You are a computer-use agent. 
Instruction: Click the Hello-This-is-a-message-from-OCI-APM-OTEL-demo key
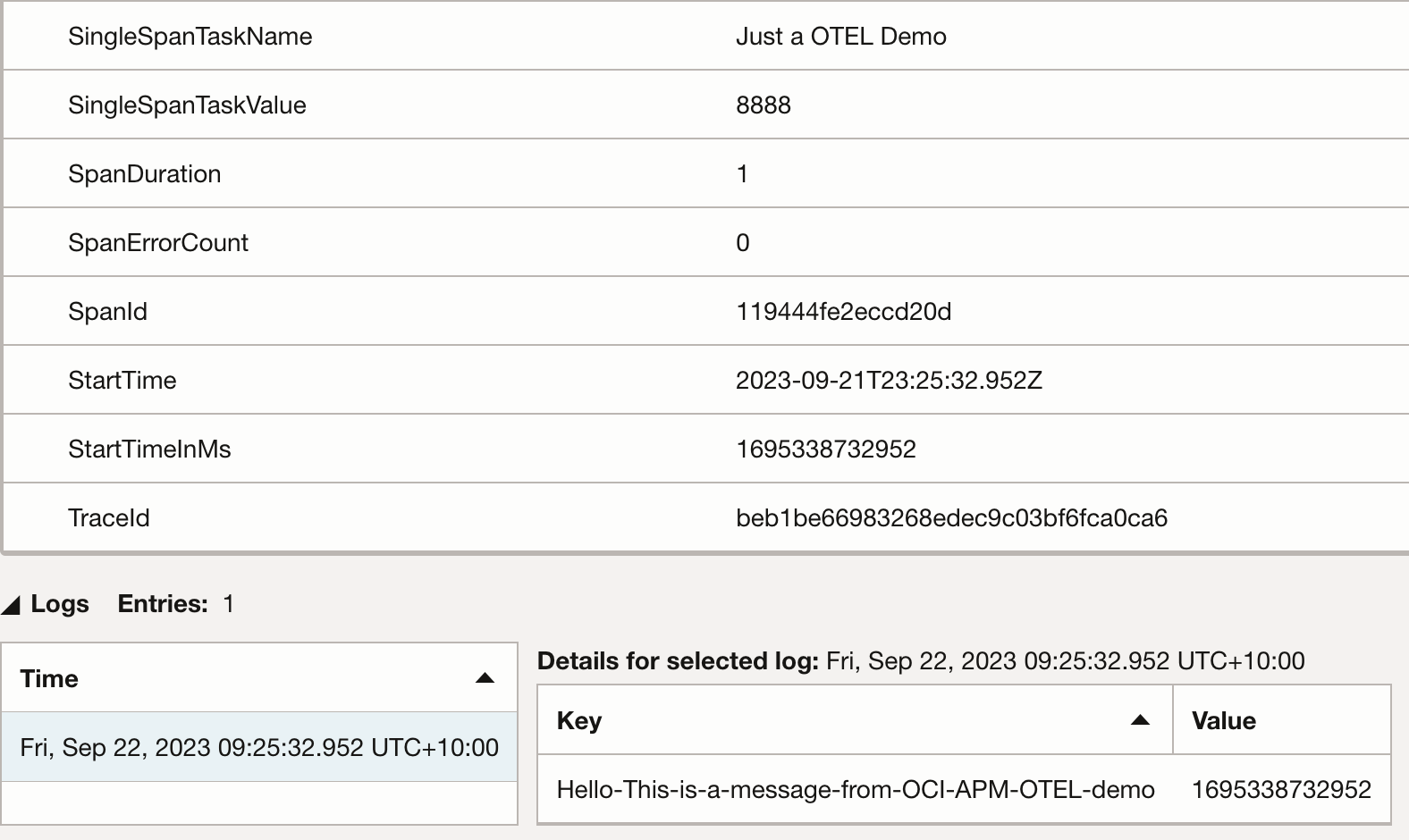coord(855,790)
